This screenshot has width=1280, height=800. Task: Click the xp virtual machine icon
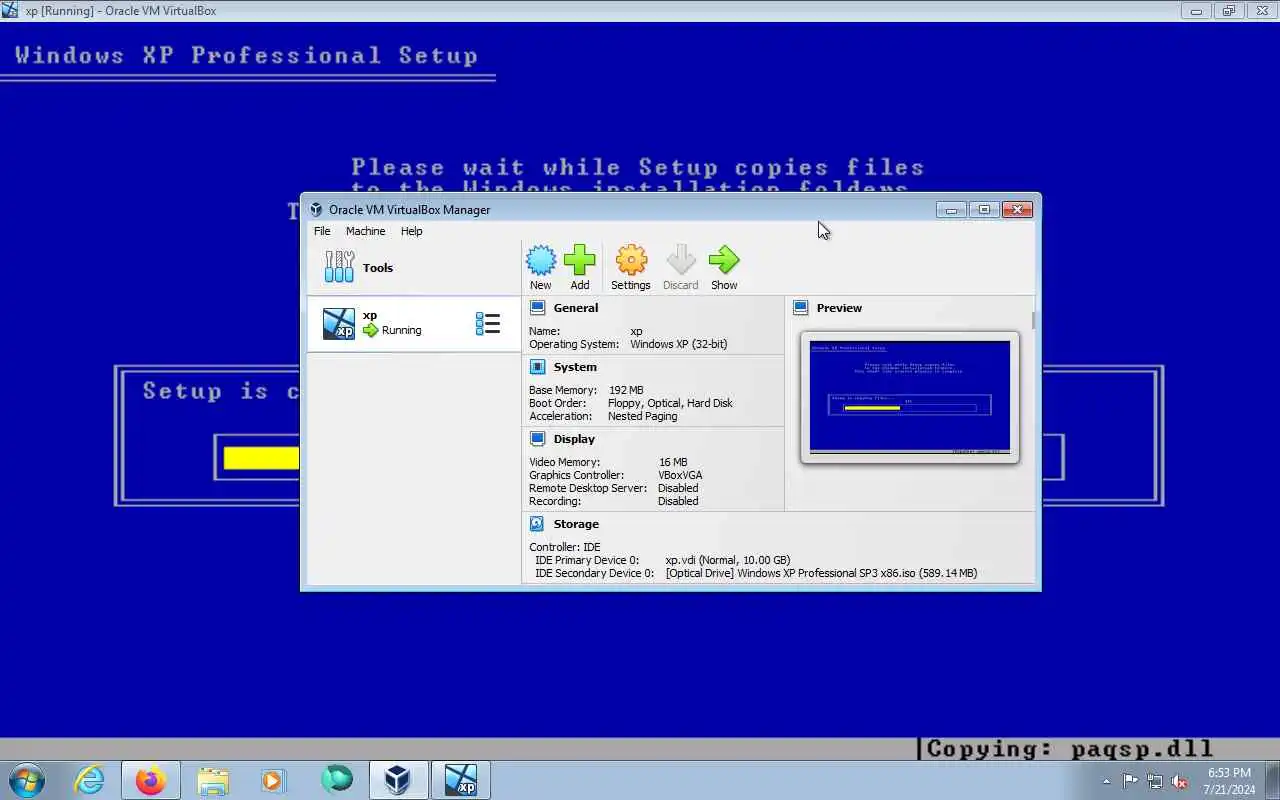coord(339,323)
